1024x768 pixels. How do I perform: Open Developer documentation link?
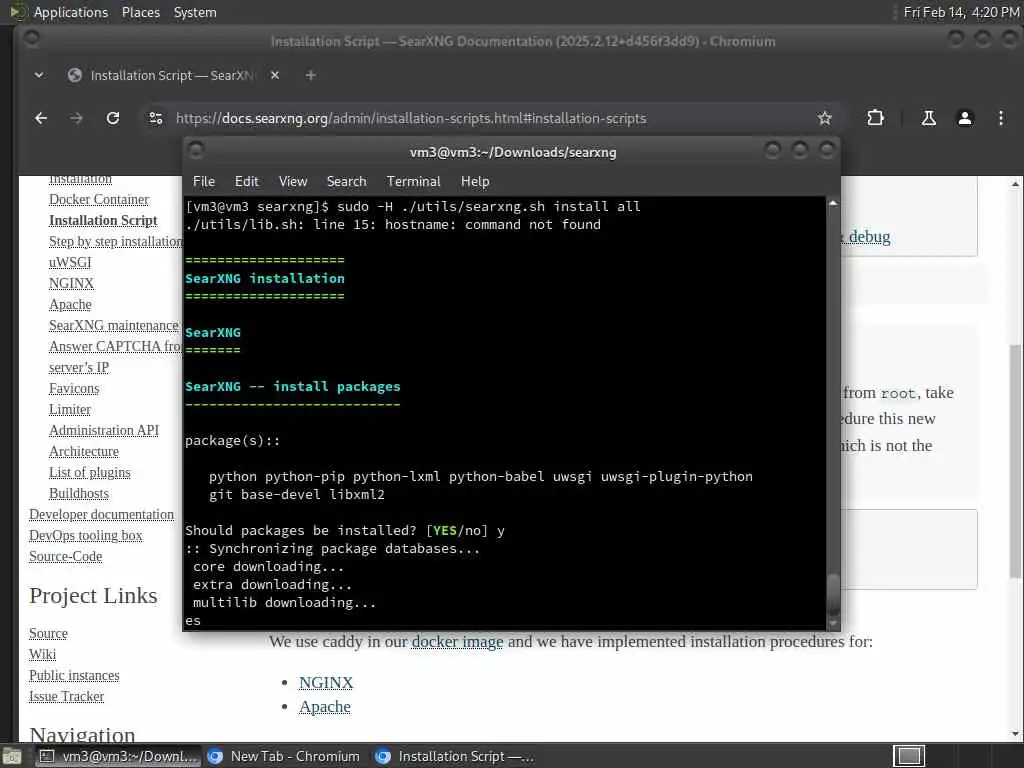101,514
